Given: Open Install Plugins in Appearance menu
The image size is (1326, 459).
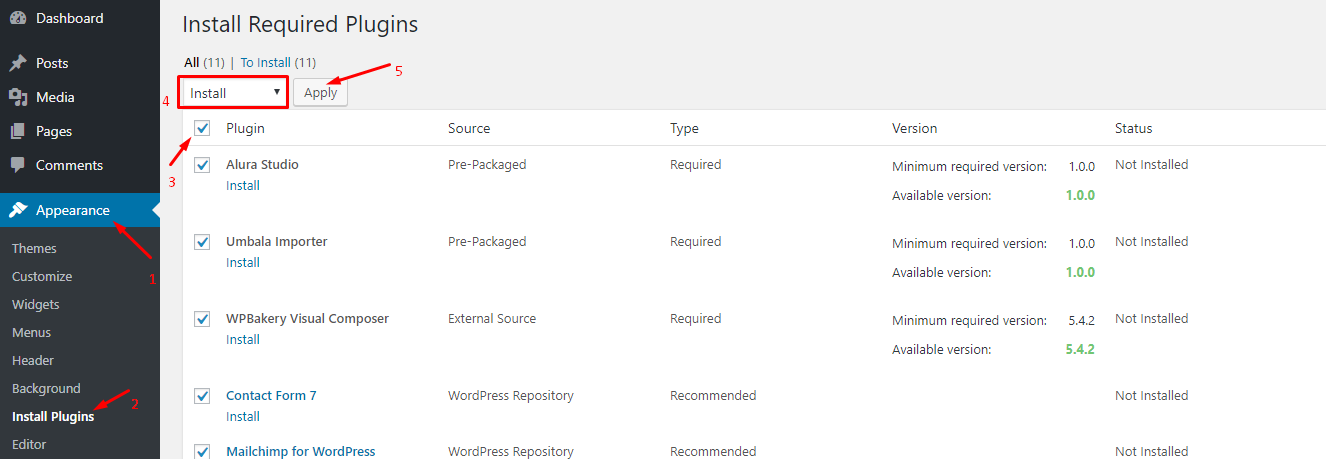Looking at the screenshot, I should click(53, 416).
